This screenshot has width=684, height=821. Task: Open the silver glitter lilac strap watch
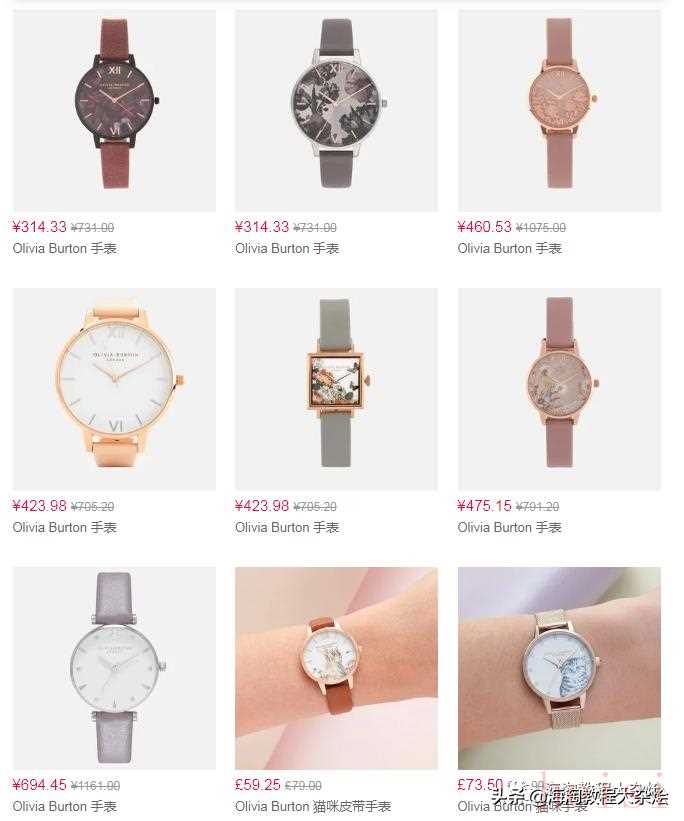(114, 668)
